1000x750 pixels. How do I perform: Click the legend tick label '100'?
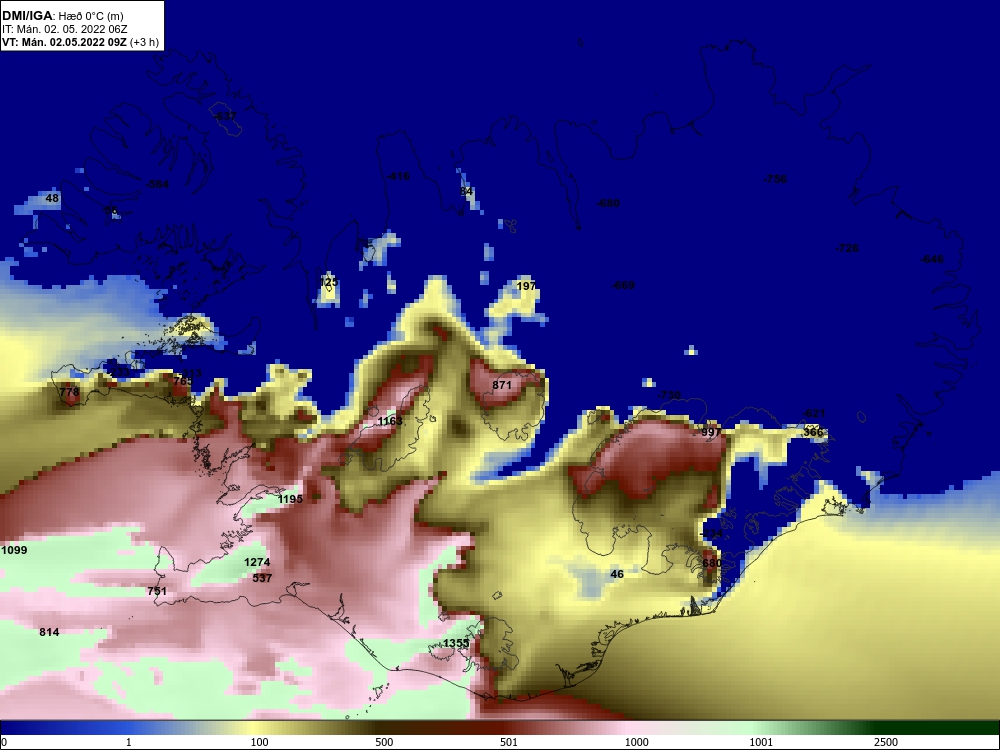pos(260,742)
